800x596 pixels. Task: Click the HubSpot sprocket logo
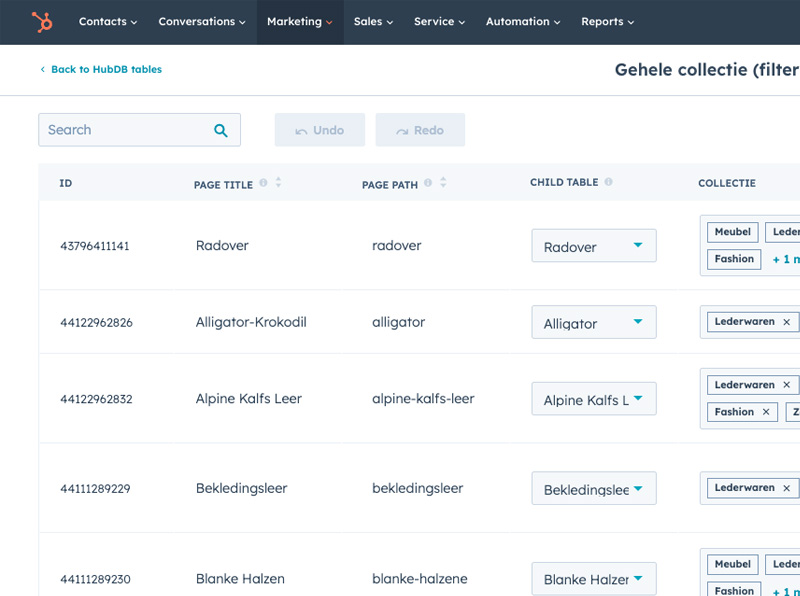point(42,21)
